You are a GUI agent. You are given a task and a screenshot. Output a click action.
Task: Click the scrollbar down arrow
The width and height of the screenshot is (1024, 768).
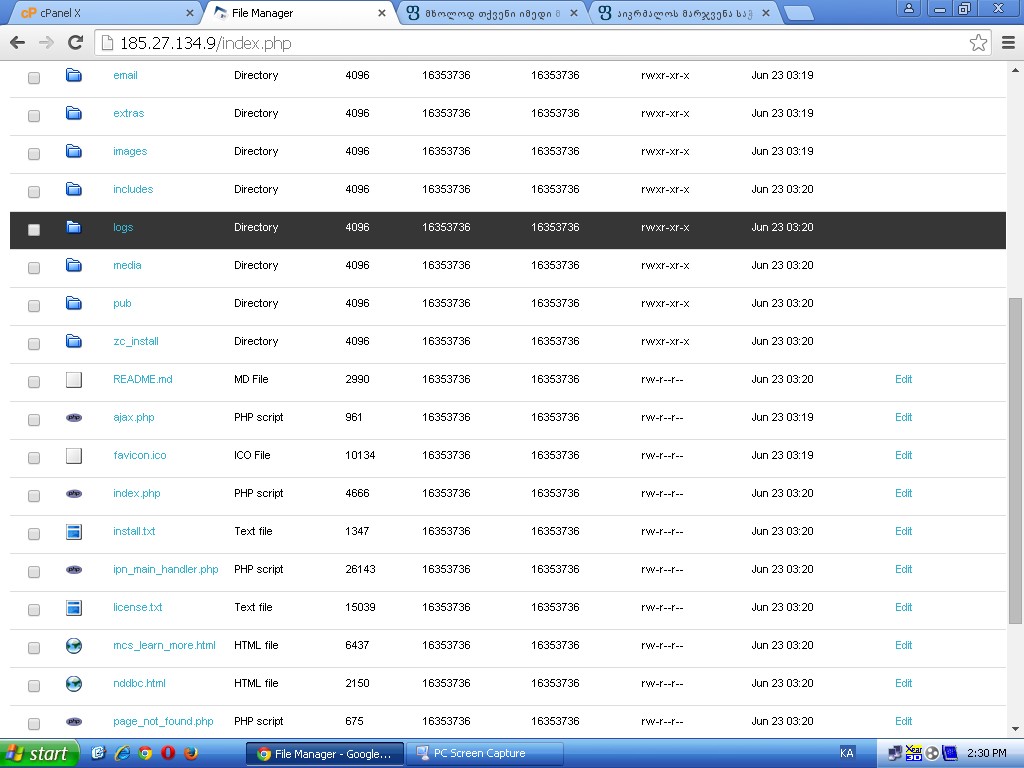[x=1016, y=729]
